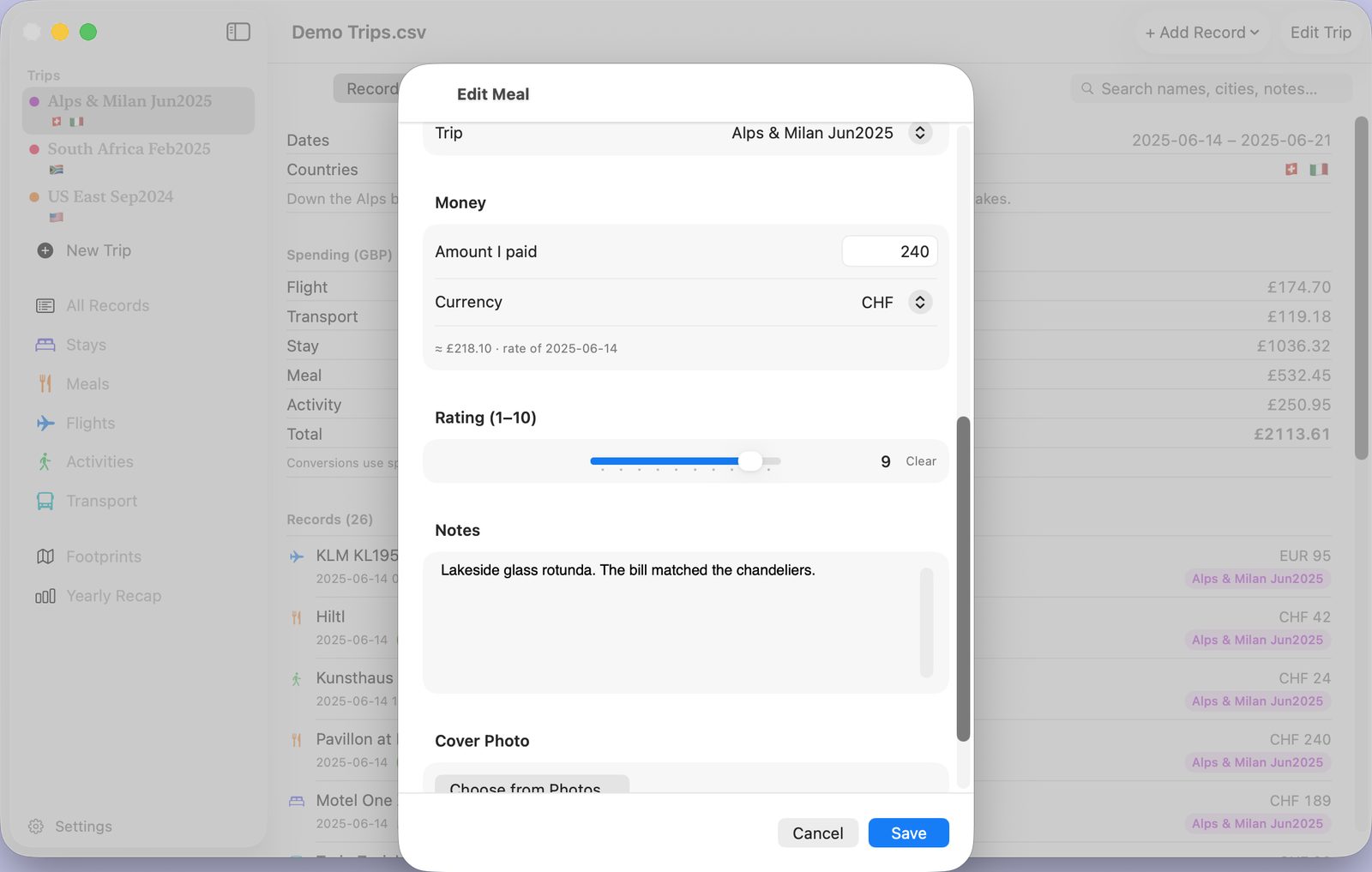Click the Clear rating button
1372x872 pixels.
[921, 461]
